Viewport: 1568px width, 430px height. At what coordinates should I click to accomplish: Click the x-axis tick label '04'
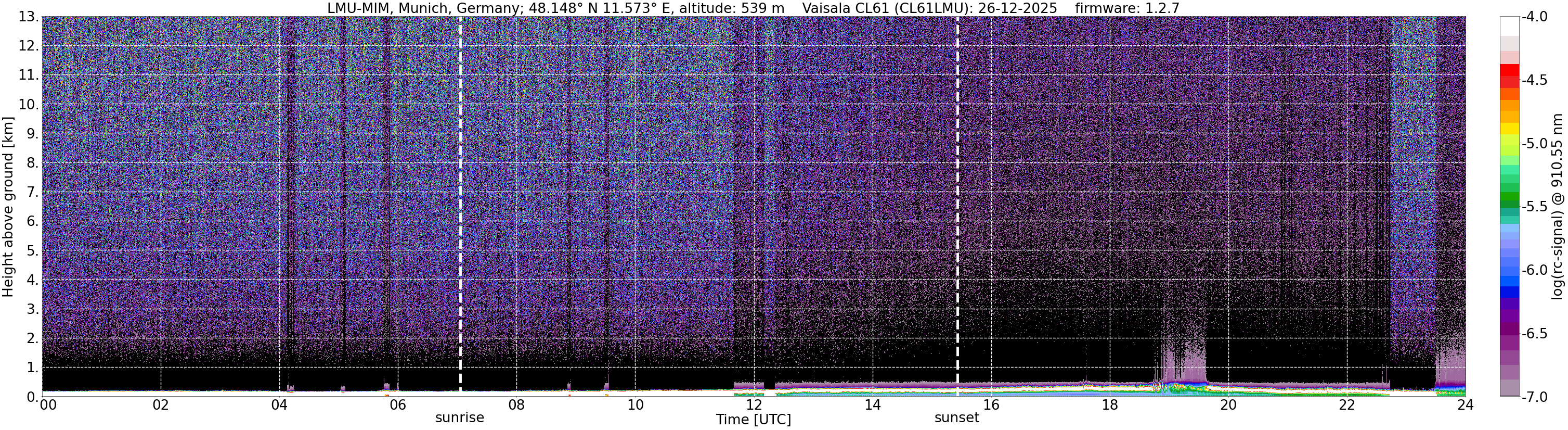click(x=279, y=405)
